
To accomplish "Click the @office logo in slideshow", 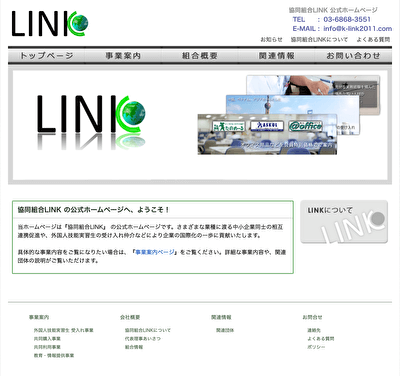I will (x=305, y=126).
